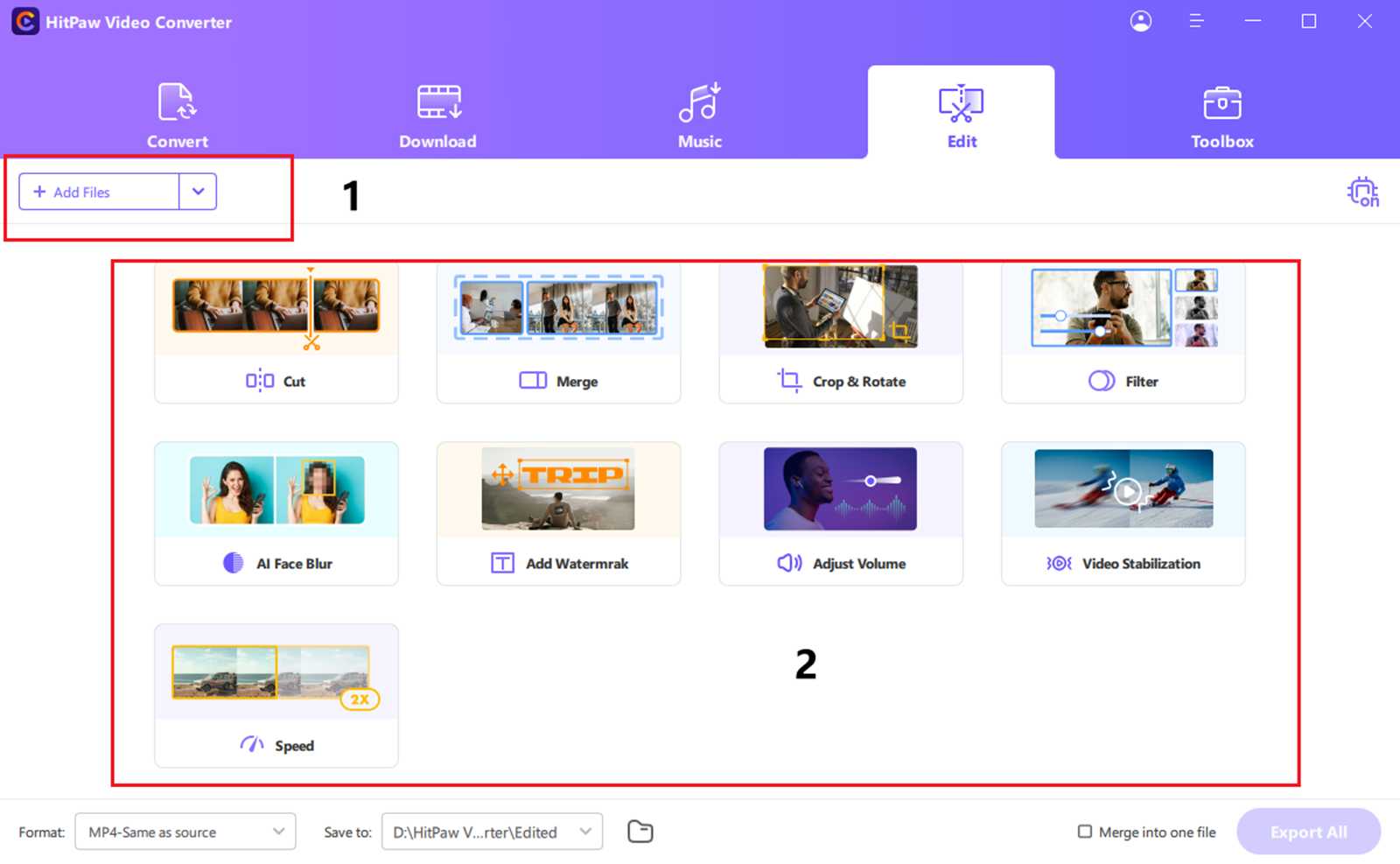Image resolution: width=1400 pixels, height=864 pixels.
Task: Open the Crop & Rotate tool
Action: pyautogui.click(x=840, y=333)
